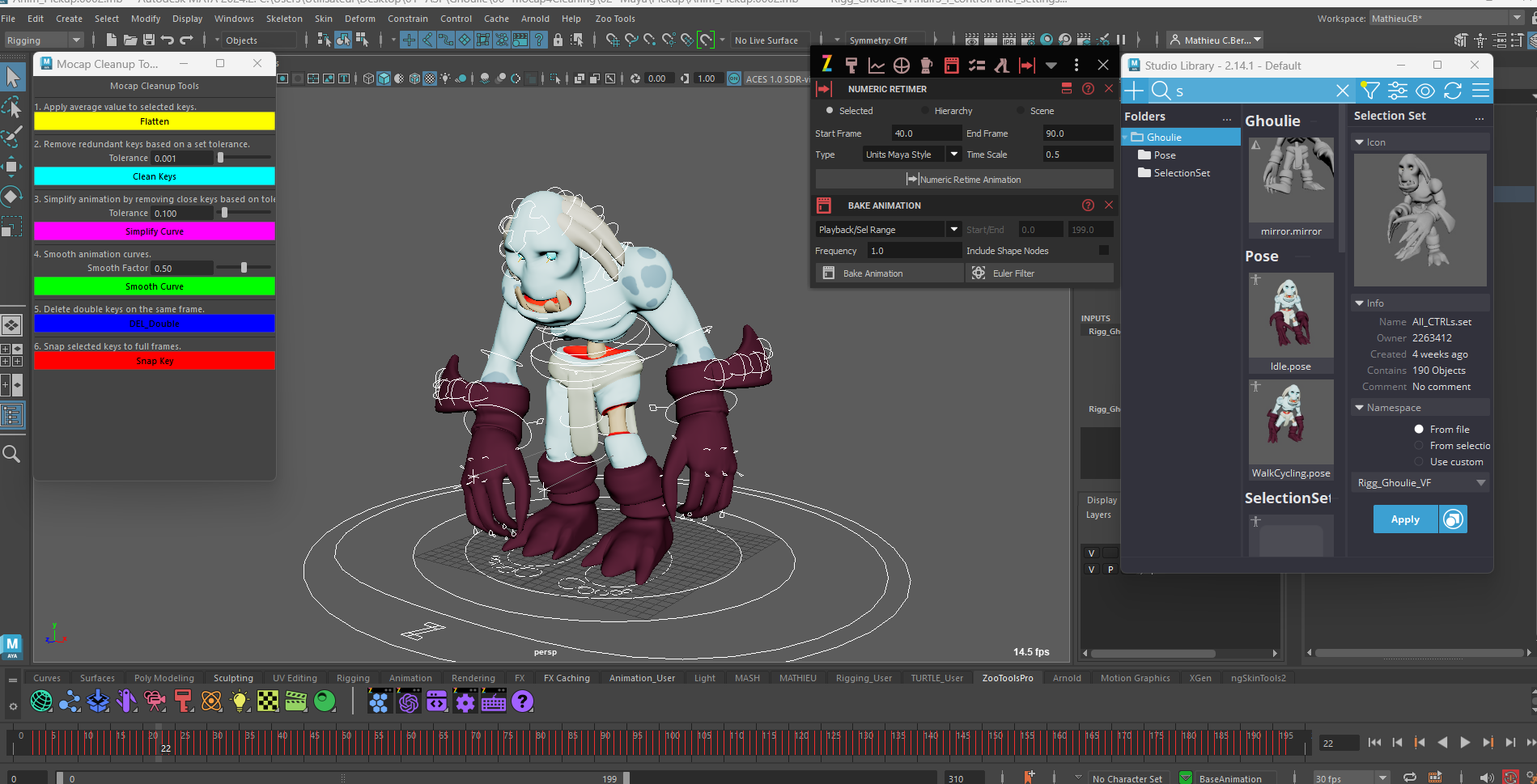
Task: Select From selection namespace option
Action: (x=1419, y=446)
